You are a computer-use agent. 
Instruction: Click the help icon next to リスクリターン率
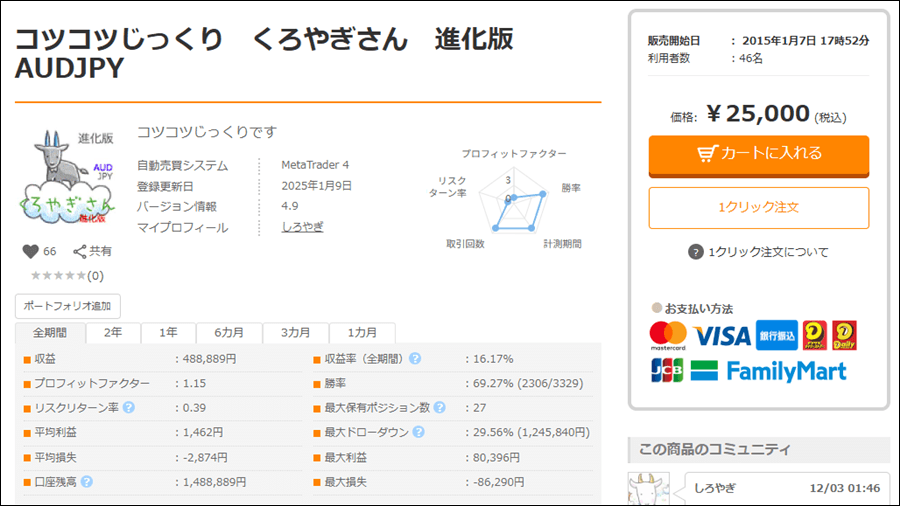(128, 408)
